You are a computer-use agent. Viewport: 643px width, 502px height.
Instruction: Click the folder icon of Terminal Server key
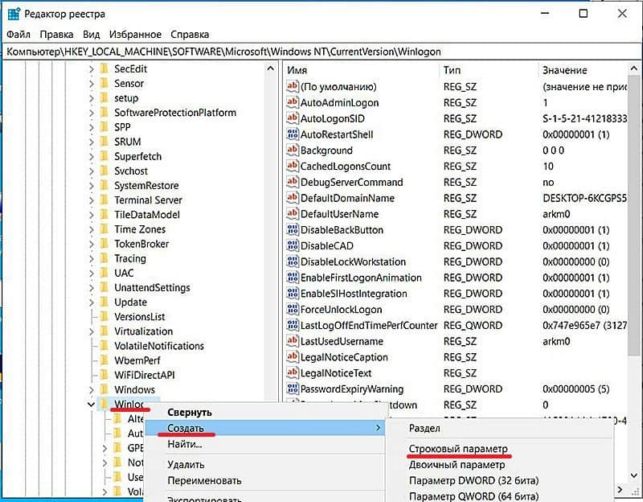point(104,200)
